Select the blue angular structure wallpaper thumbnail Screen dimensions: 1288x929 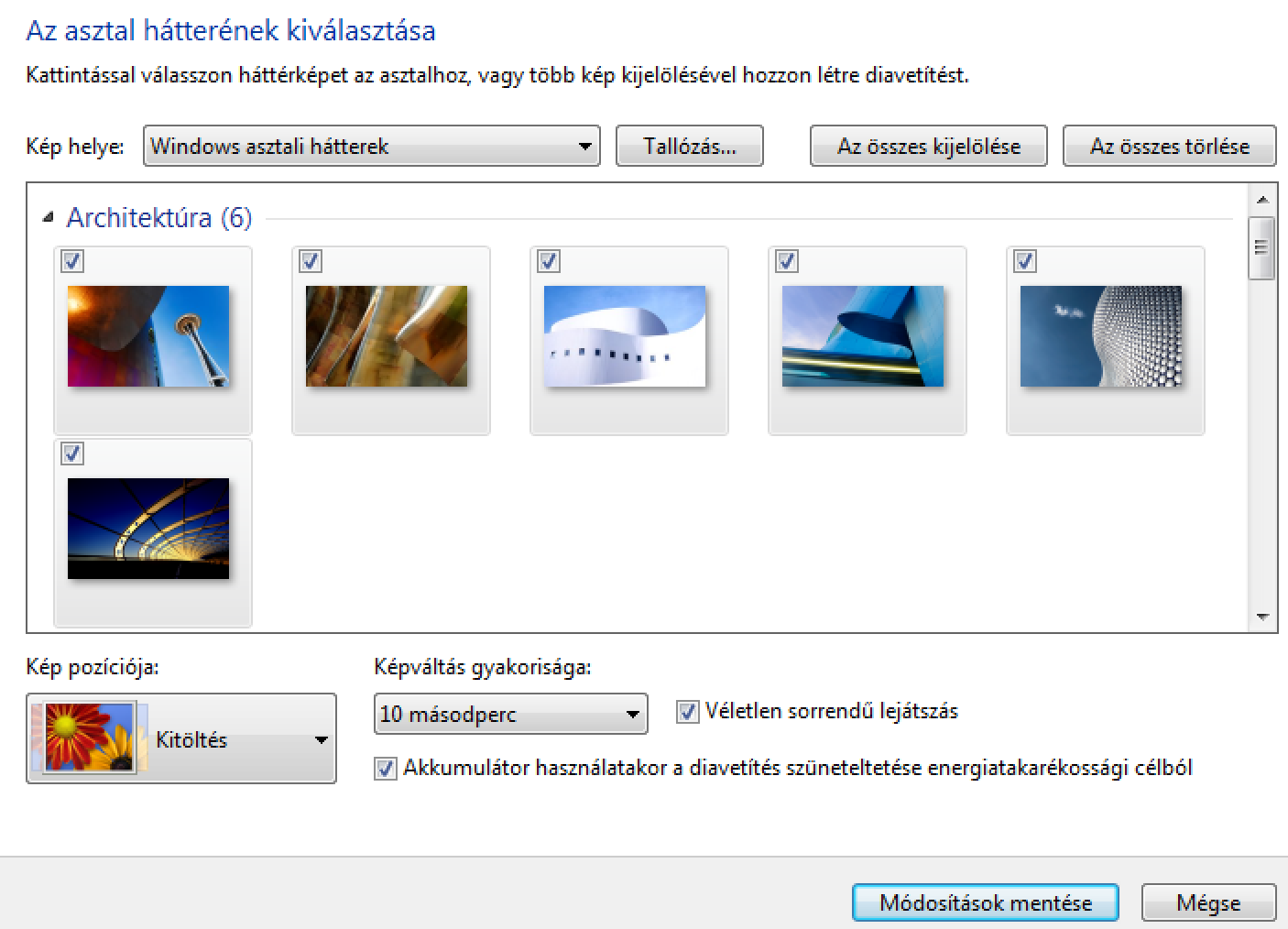863,335
